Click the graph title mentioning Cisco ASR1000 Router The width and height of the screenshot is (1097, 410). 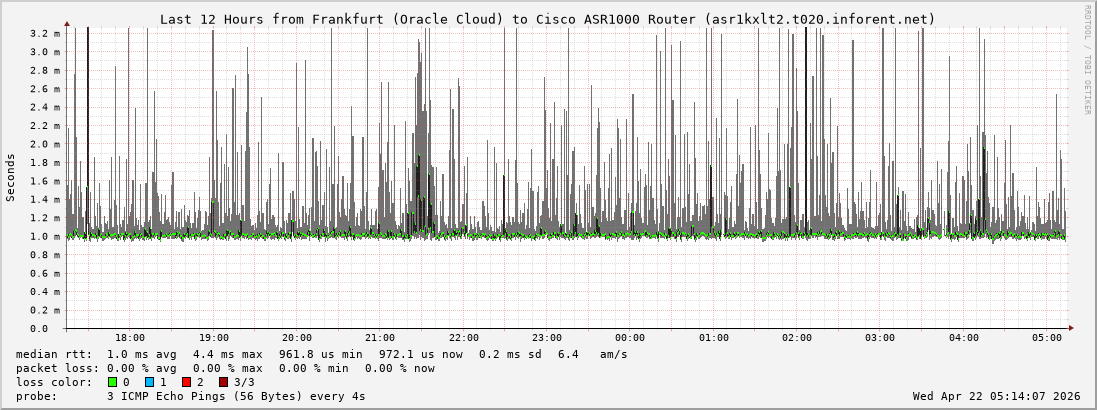547,19
